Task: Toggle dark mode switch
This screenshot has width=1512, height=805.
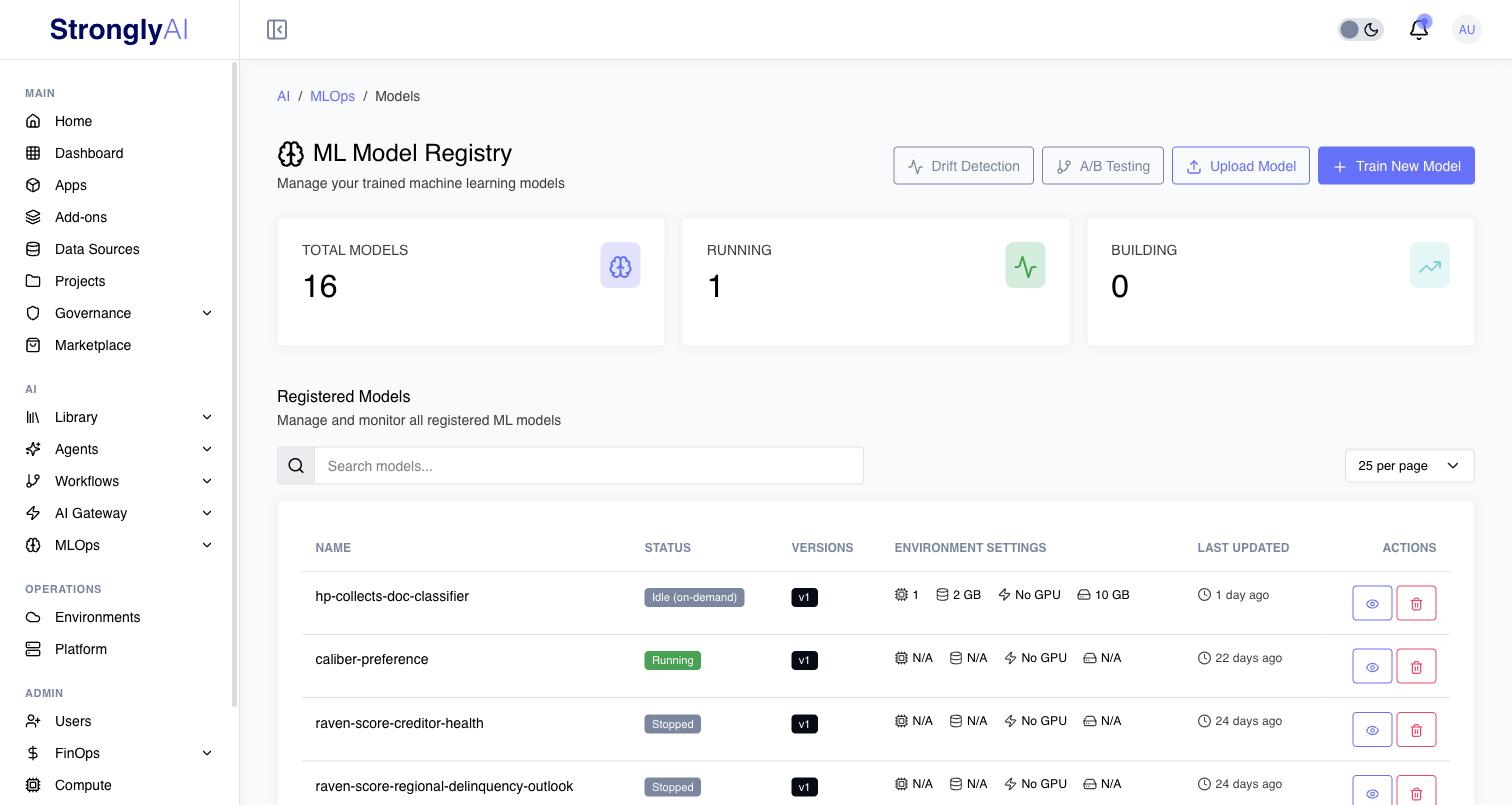Action: point(1360,30)
